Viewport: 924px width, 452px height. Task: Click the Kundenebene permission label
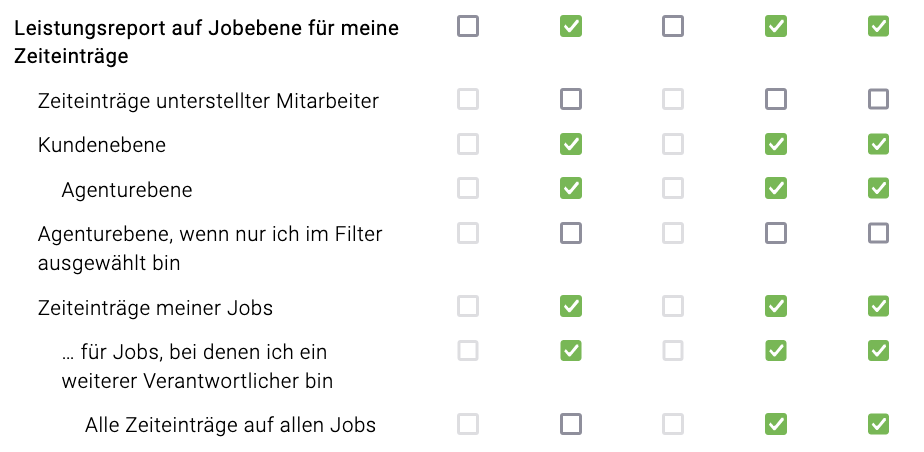tap(102, 145)
